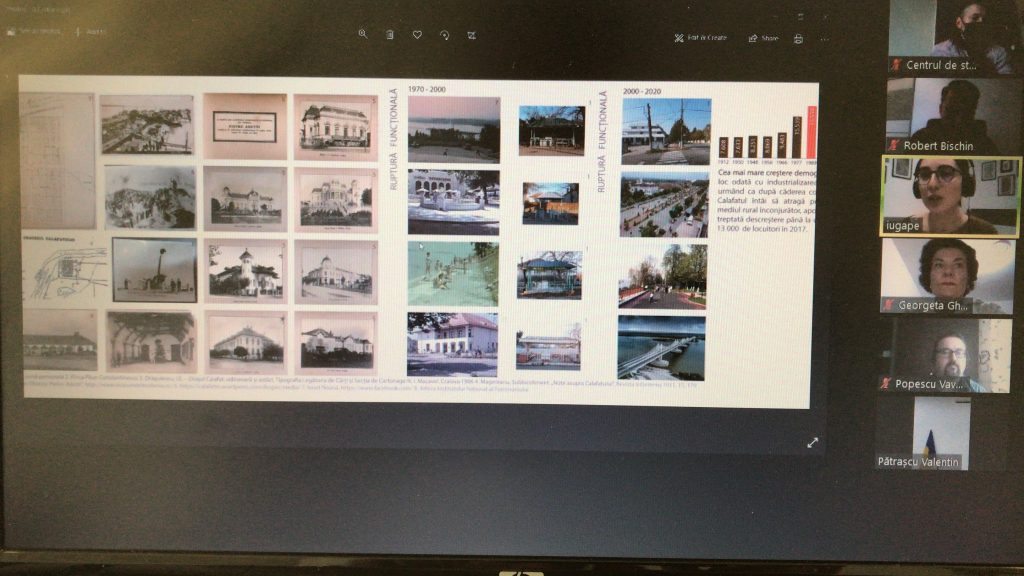1024x576 pixels.
Task: Click the Rotate image icon
Action: 444,34
